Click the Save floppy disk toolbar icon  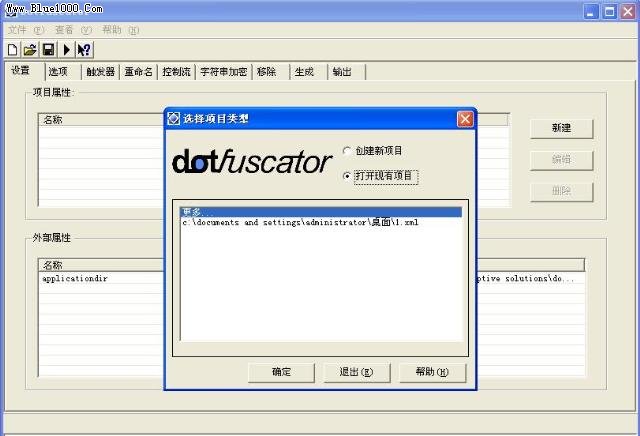(x=47, y=49)
